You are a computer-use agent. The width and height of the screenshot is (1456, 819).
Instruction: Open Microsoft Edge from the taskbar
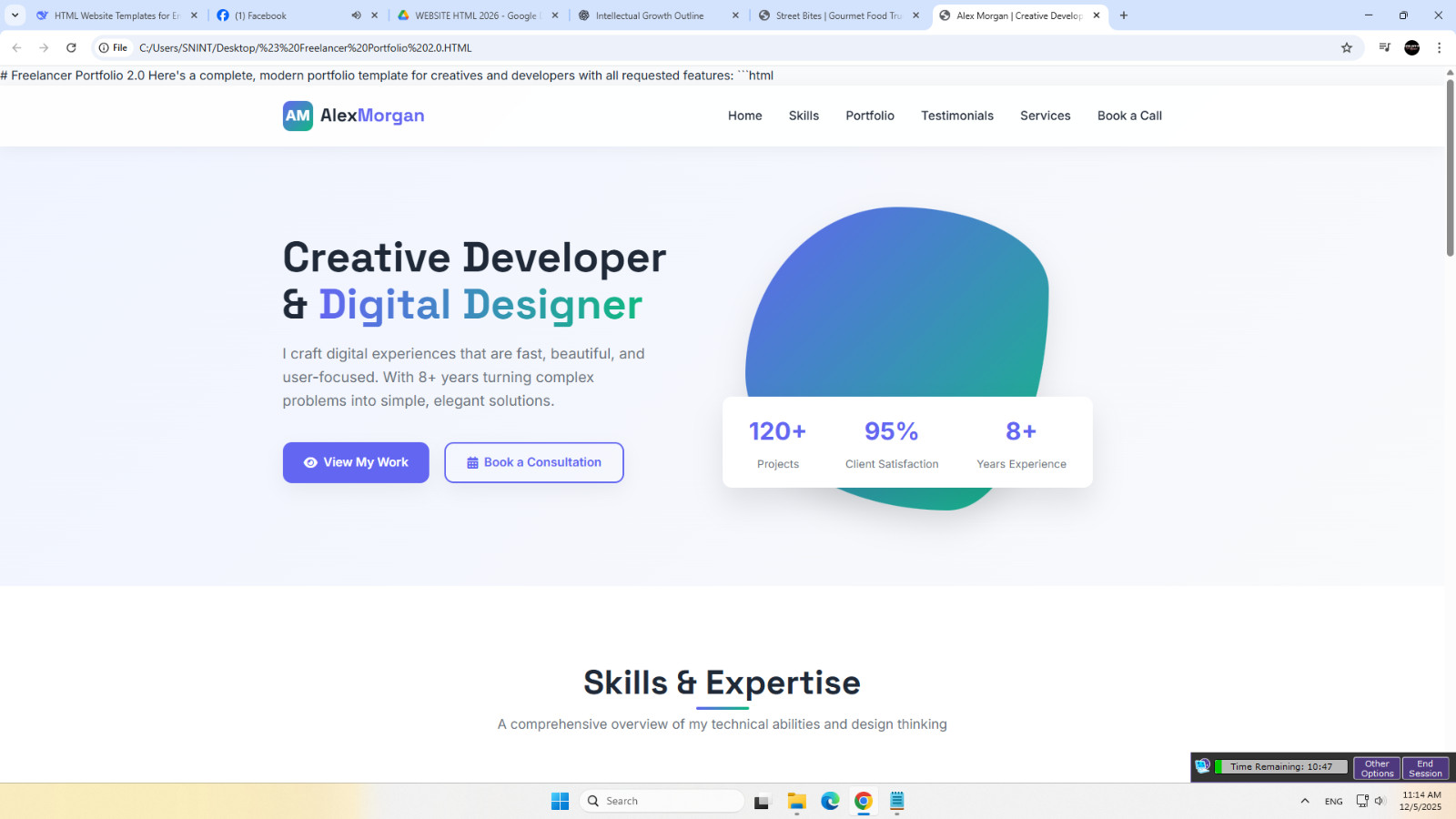(x=830, y=801)
